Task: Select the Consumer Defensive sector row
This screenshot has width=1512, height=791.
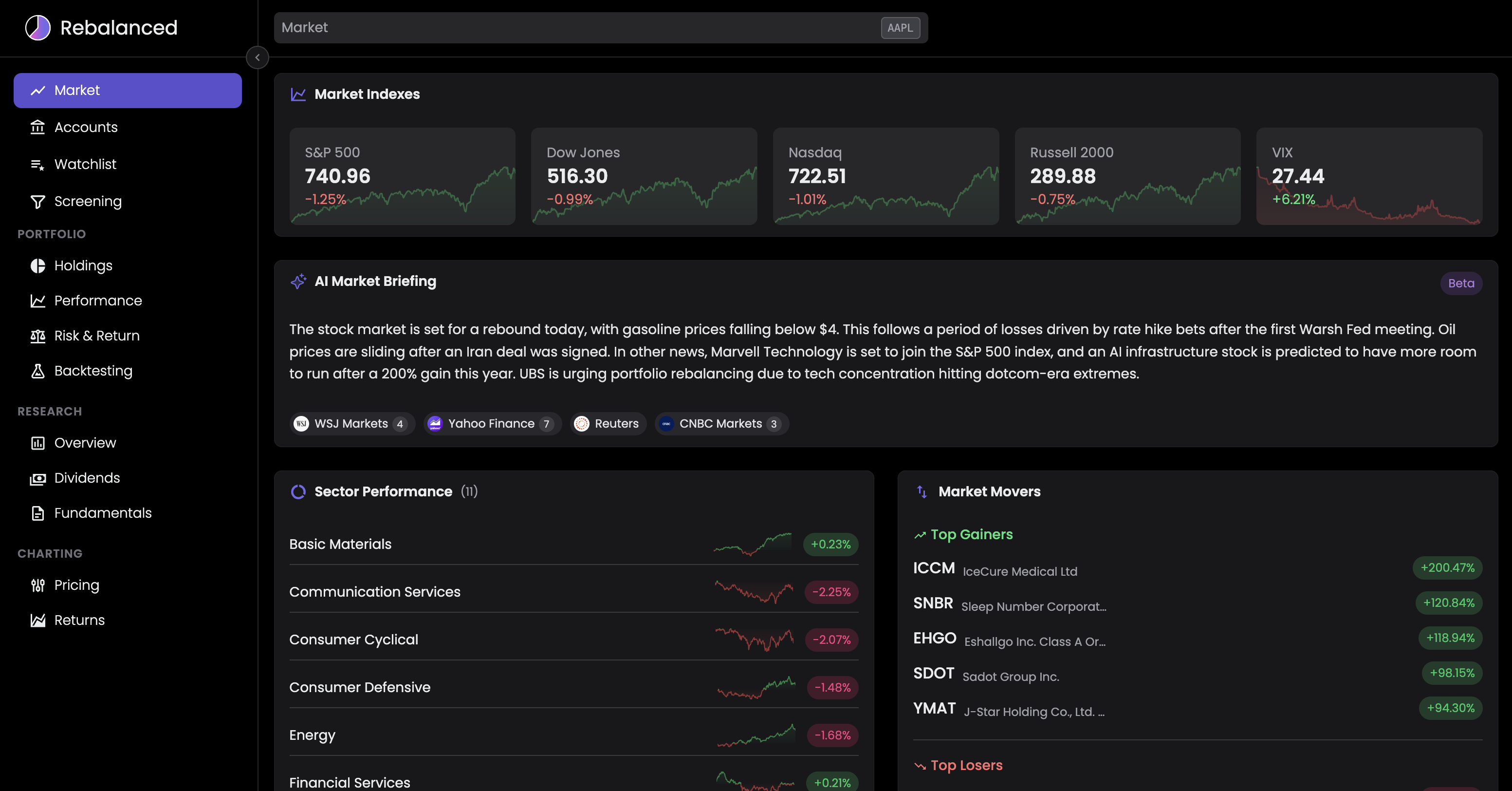Action: (x=573, y=687)
